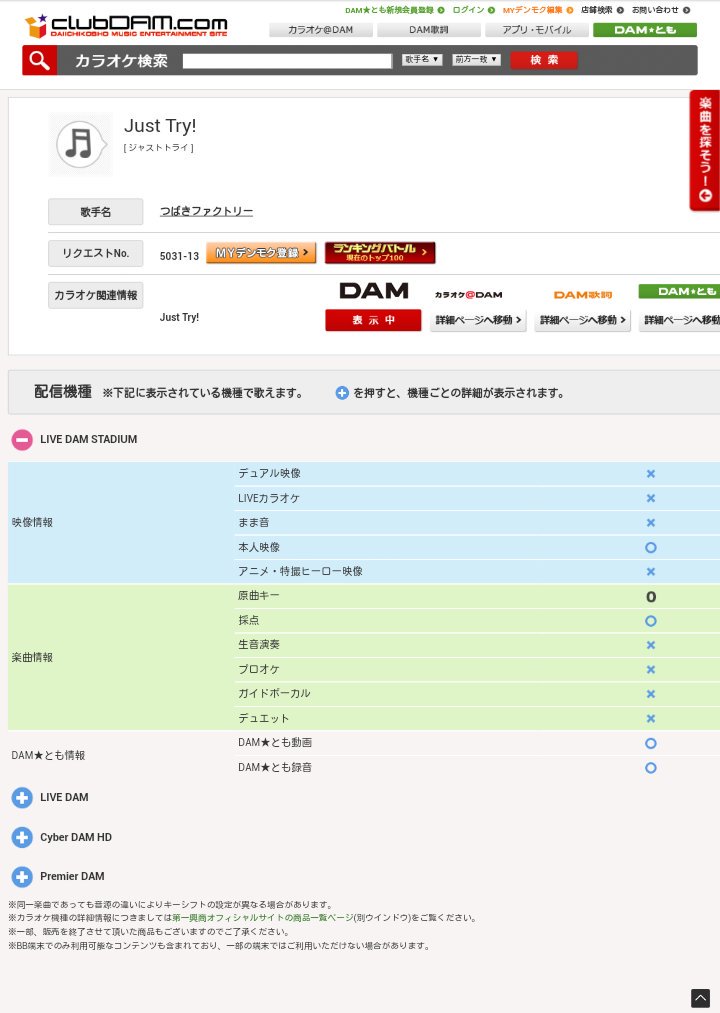Click DAM★とも新規会員登録 link
Viewport: 720px width, 1013px height.
(394, 10)
